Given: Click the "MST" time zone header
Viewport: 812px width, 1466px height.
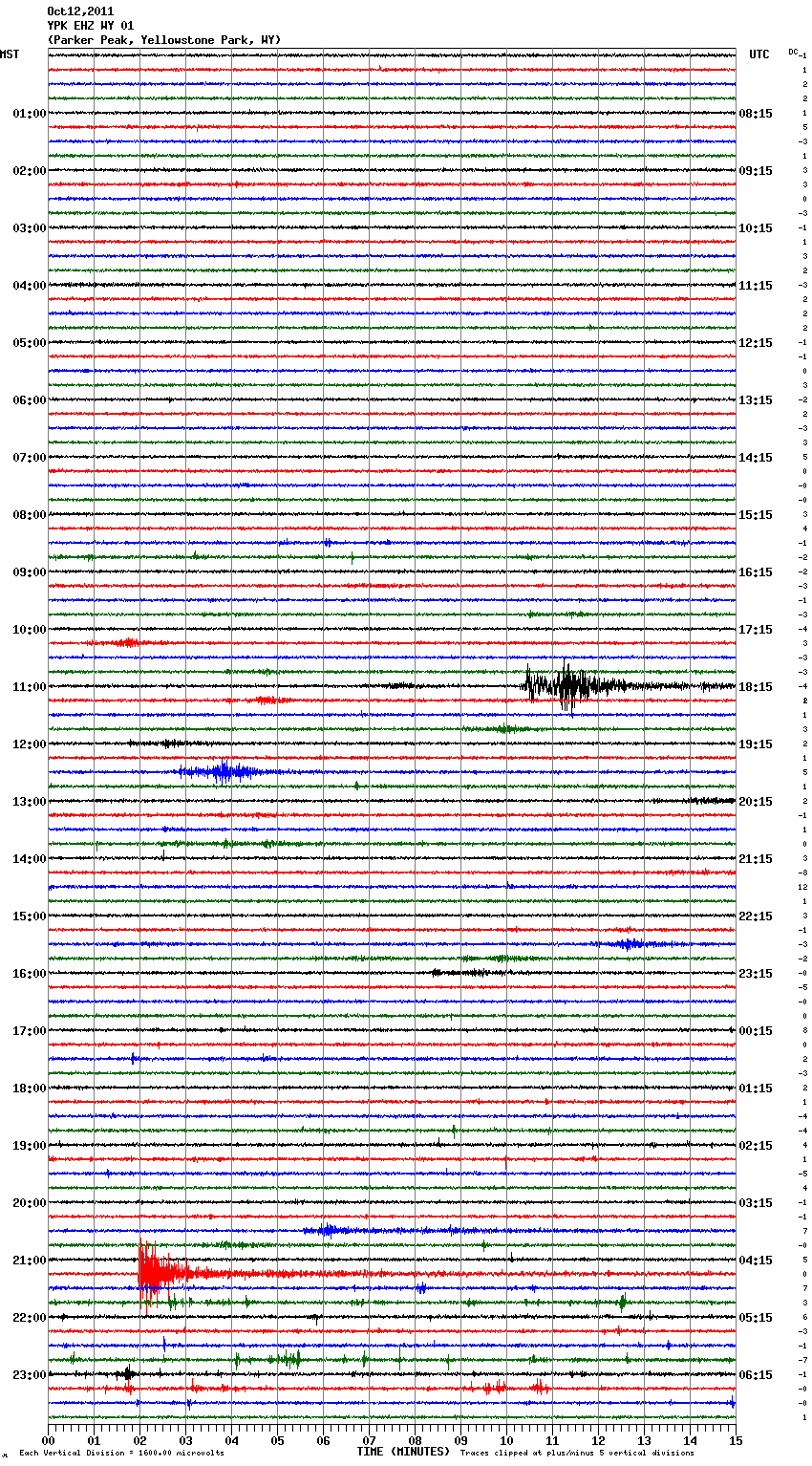Looking at the screenshot, I should [10, 54].
